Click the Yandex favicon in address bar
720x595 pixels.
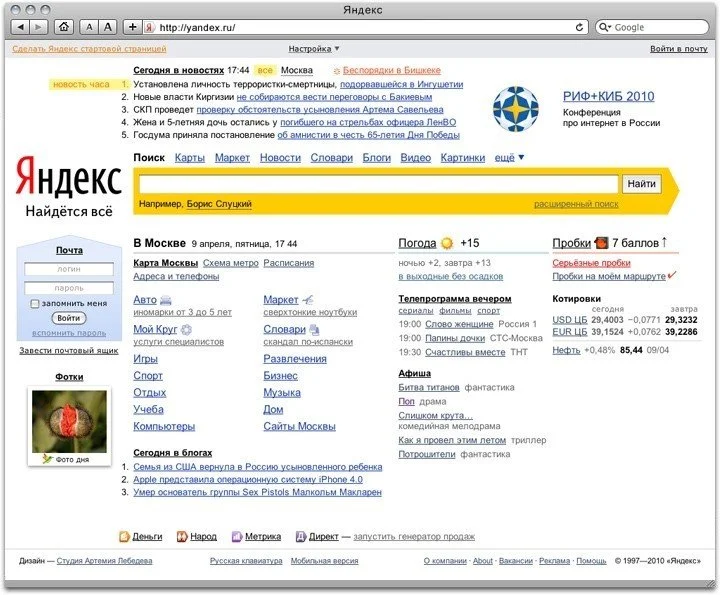tap(149, 28)
